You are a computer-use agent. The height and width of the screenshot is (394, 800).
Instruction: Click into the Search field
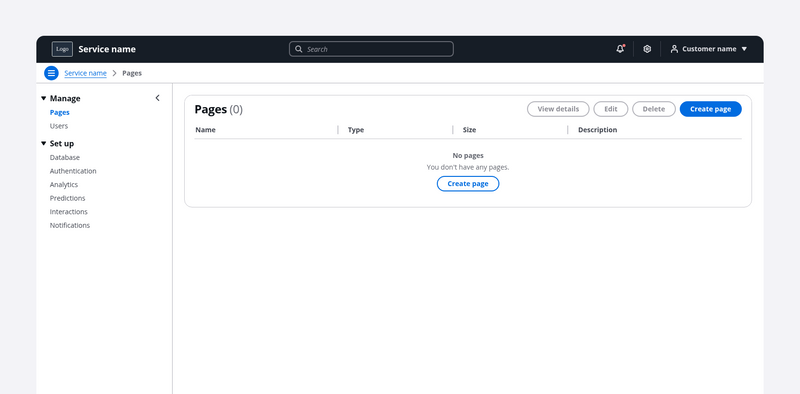(371, 49)
